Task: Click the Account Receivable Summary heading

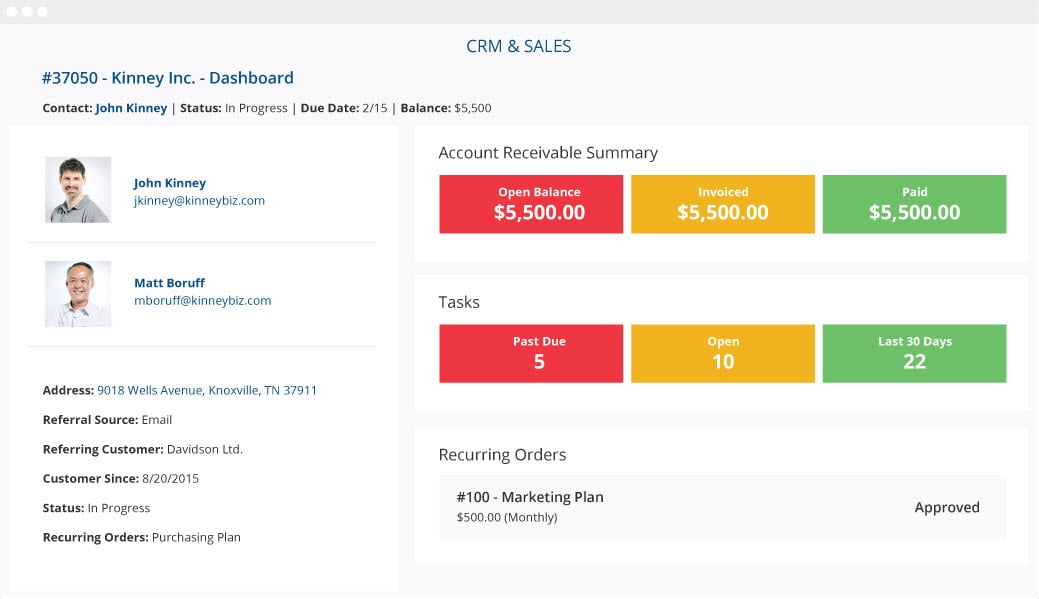Action: [548, 153]
